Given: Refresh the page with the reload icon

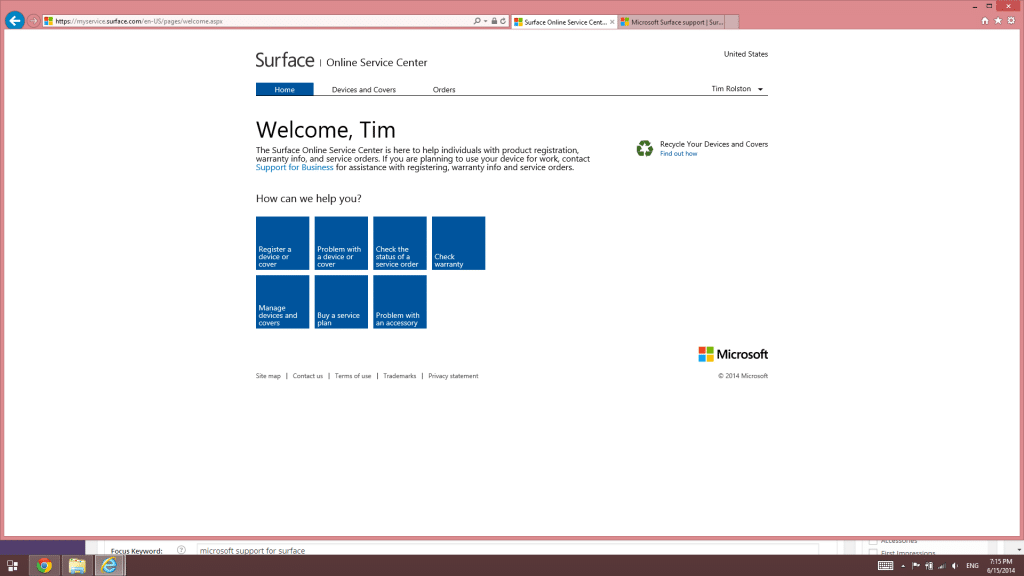Looking at the screenshot, I should pyautogui.click(x=503, y=21).
